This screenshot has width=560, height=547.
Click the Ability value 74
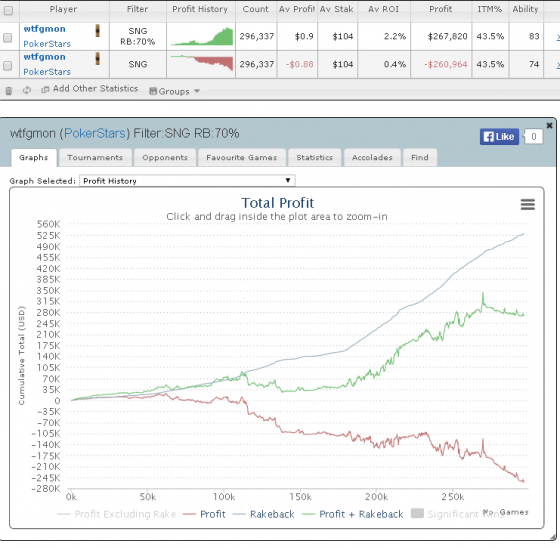coord(534,65)
